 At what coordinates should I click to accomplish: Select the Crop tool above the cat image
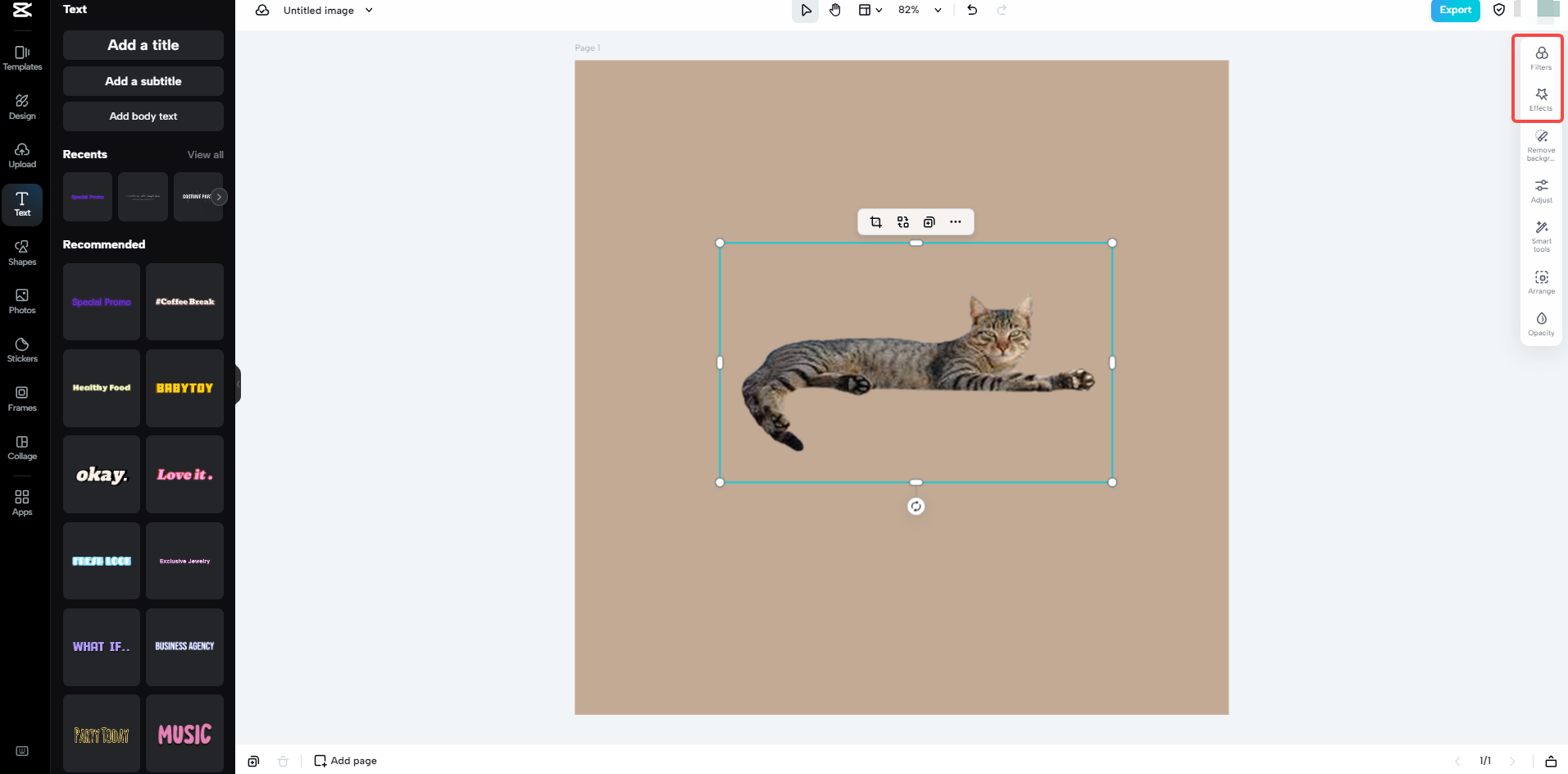[875, 221]
